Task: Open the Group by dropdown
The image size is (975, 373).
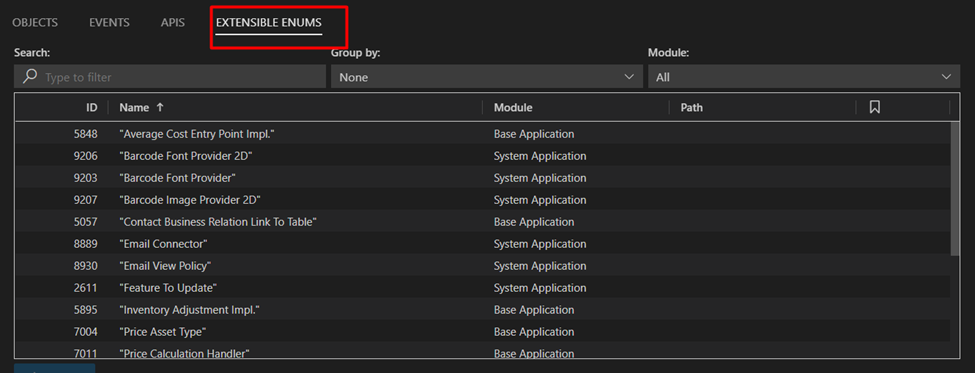Action: (x=487, y=77)
